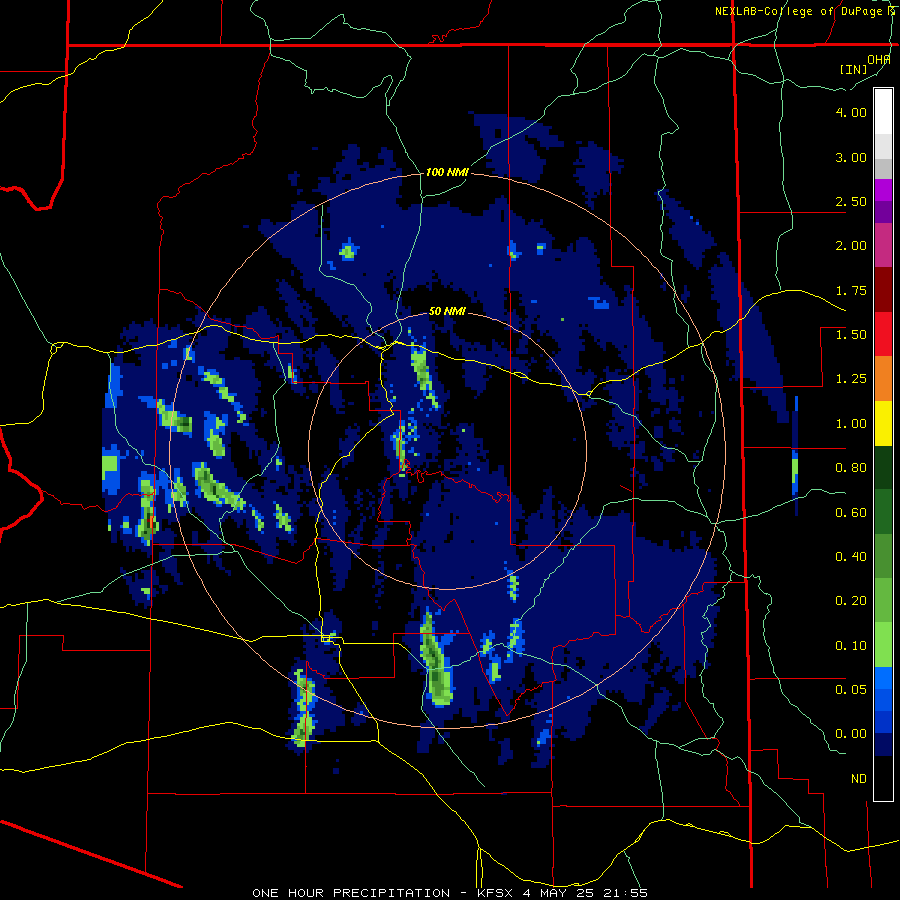Screen dimensions: 900x900
Task: Click the dark red 1.75 legend swatch
Action: click(883, 290)
